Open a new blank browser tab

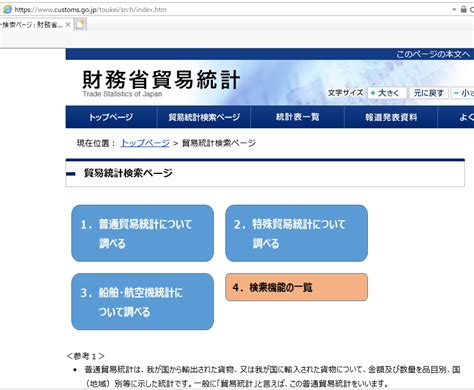click(x=80, y=25)
